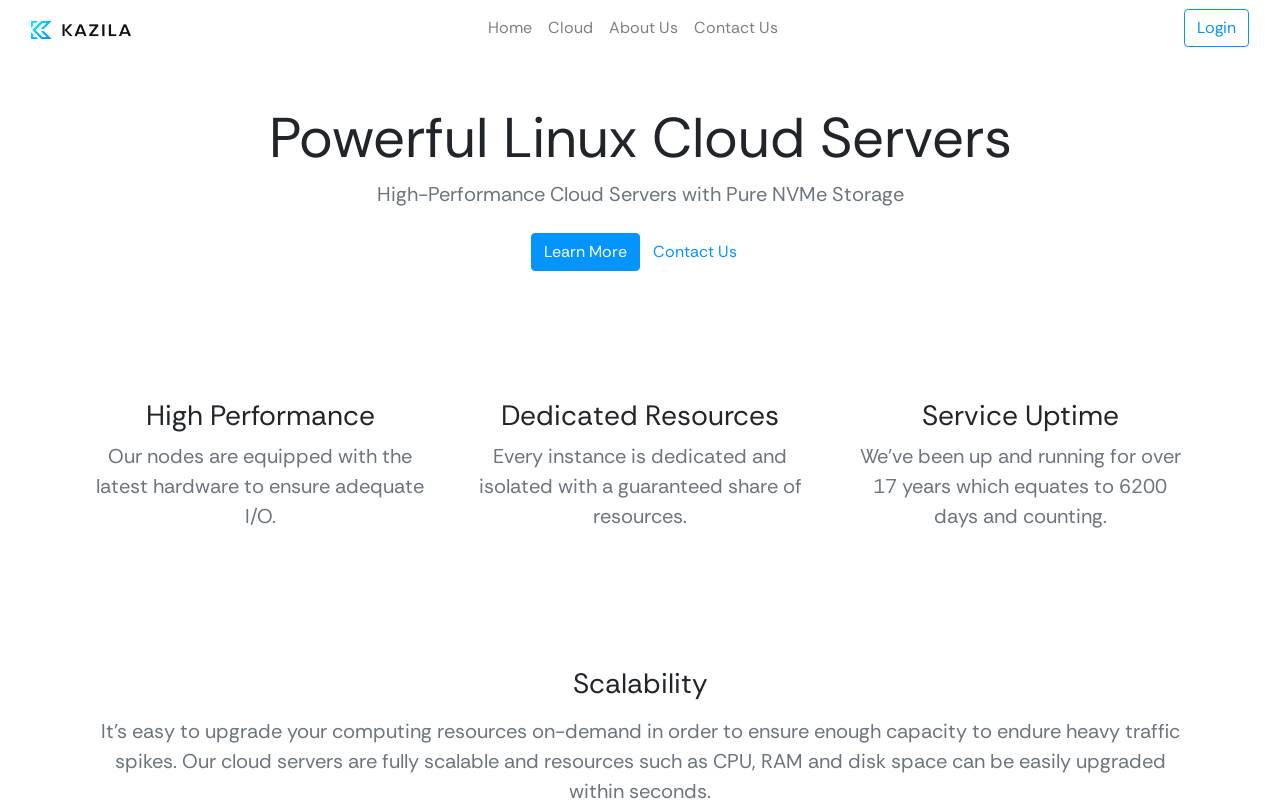Image resolution: width=1280 pixels, height=800 pixels.
Task: Click the 6200 days and counting line
Action: coord(1020,517)
